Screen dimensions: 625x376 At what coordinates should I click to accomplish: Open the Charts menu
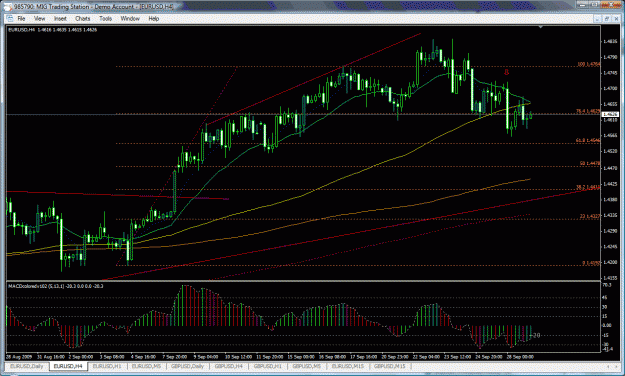83,19
